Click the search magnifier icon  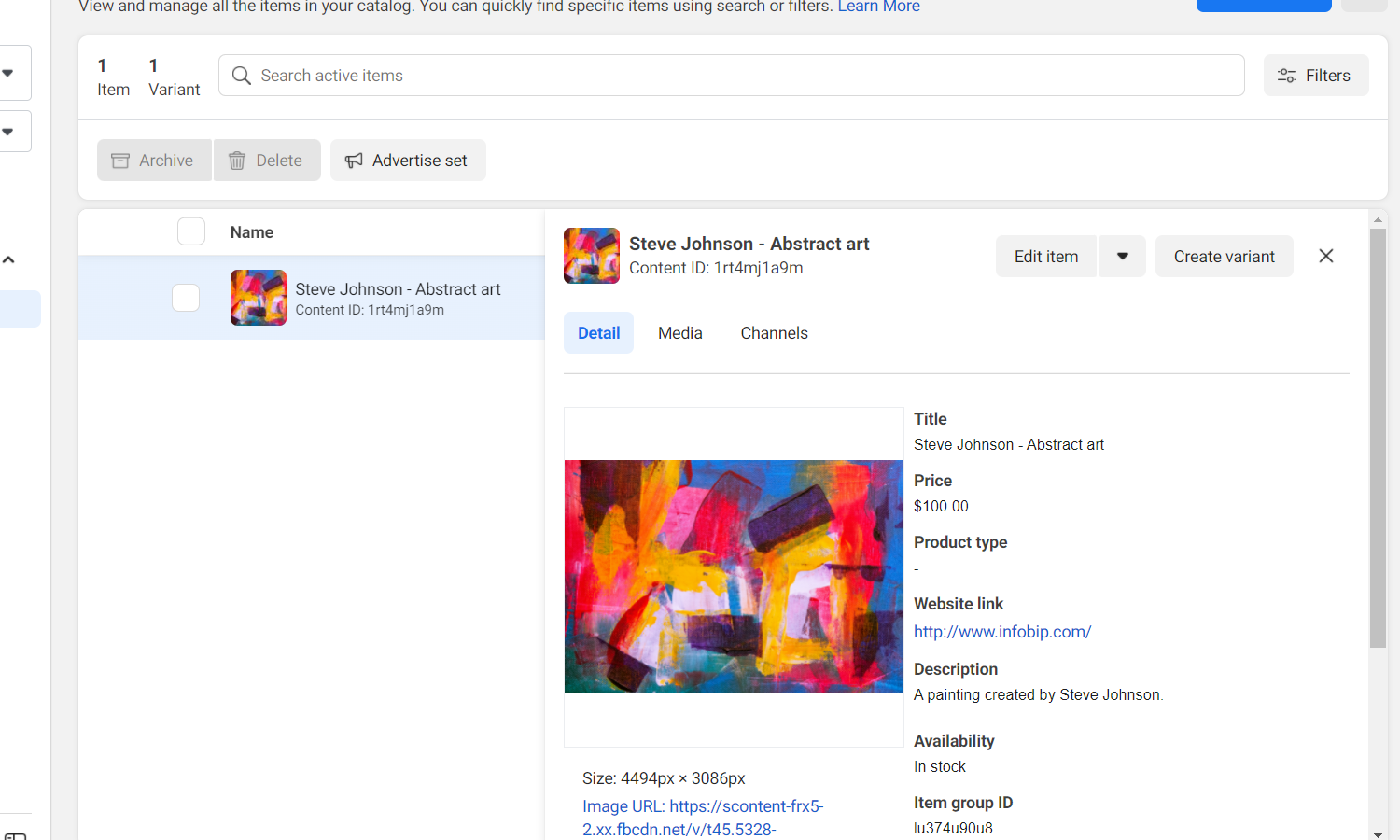pyautogui.click(x=241, y=76)
